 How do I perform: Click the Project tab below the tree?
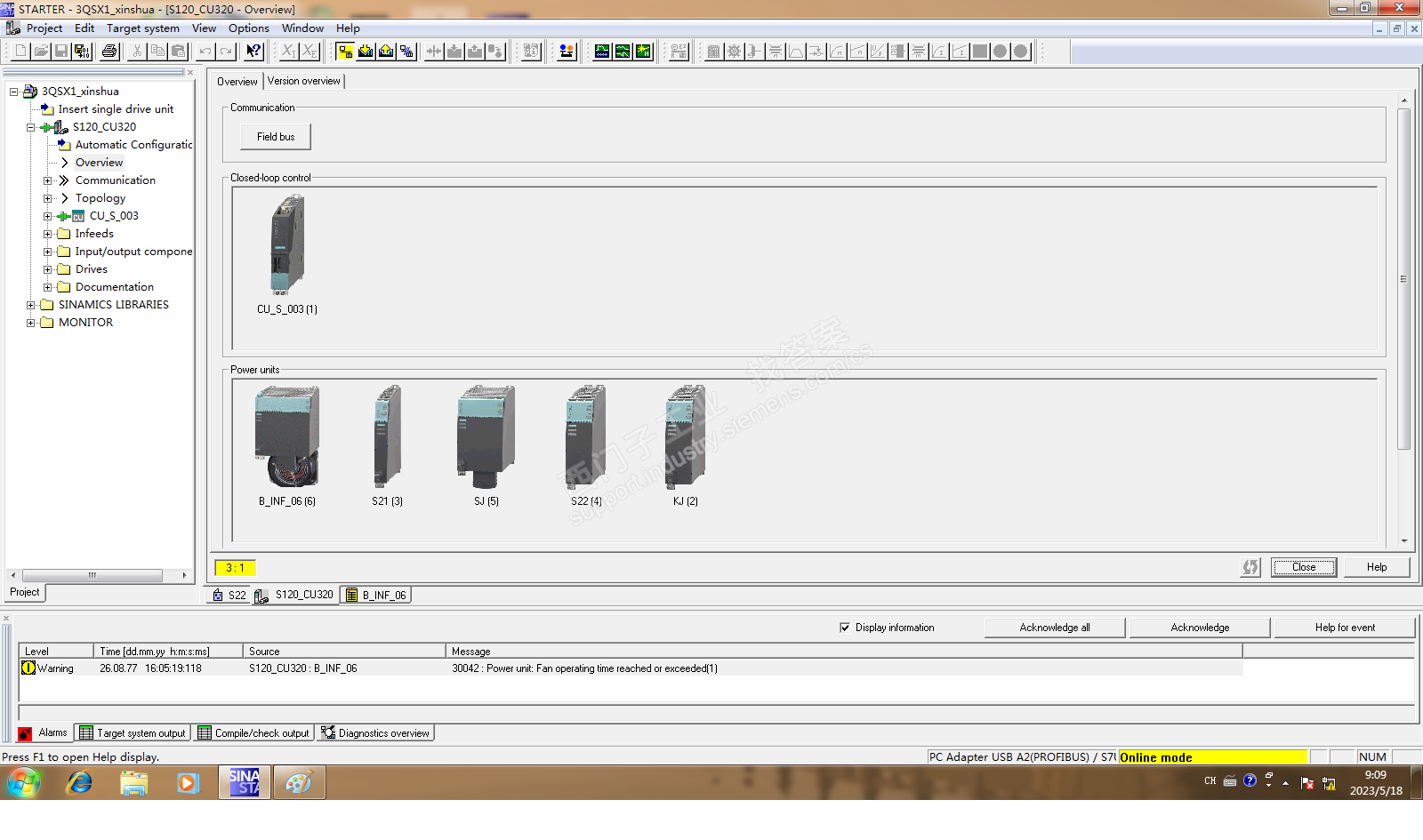pyautogui.click(x=25, y=592)
